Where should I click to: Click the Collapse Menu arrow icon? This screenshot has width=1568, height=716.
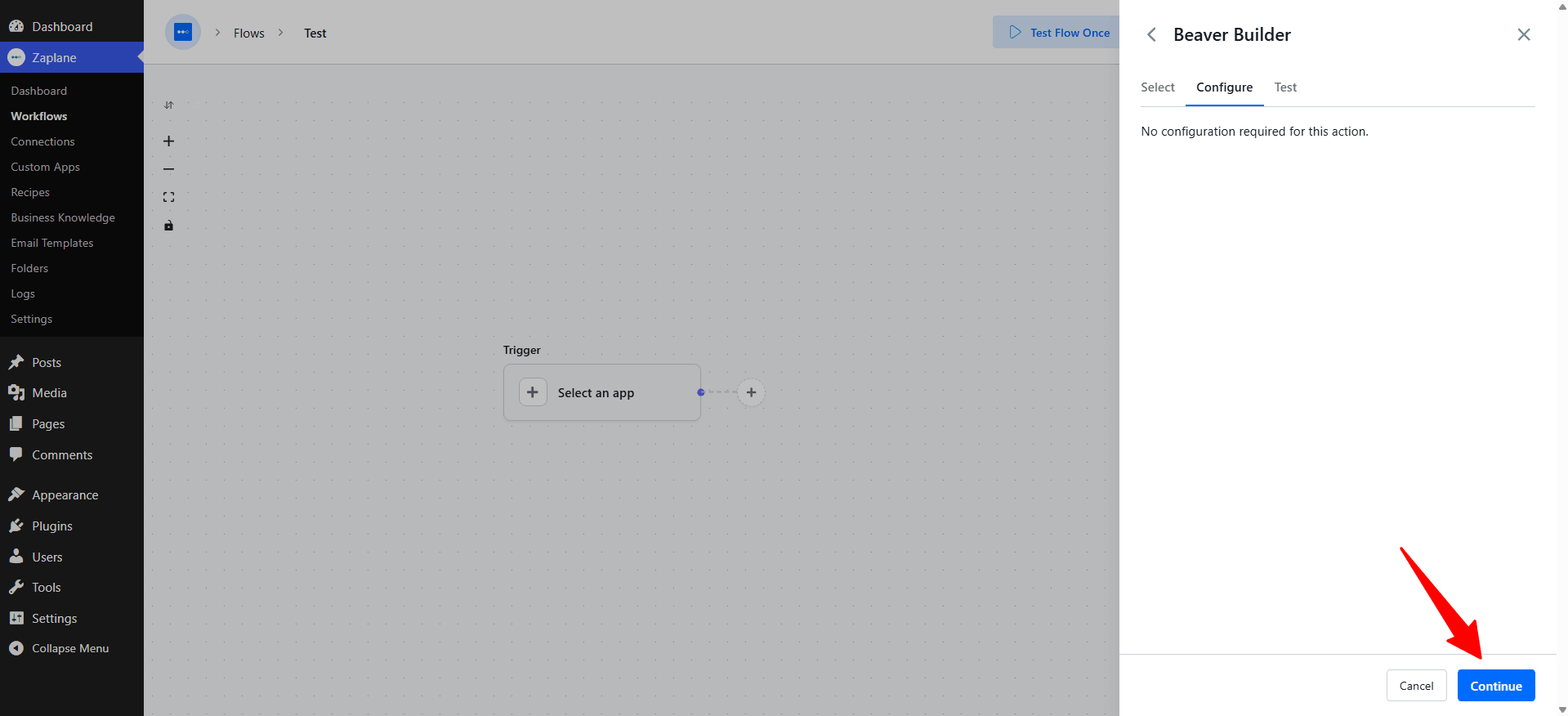tap(16, 648)
